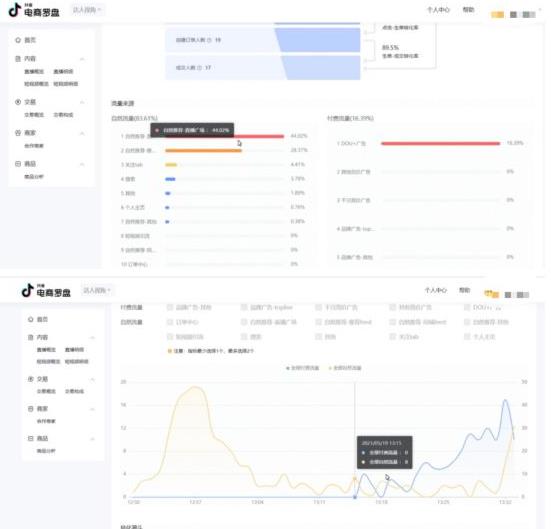The height and width of the screenshot is (529, 551).
Task: Click 交易 transaction icon in upper sidebar
Action: (x=18, y=102)
